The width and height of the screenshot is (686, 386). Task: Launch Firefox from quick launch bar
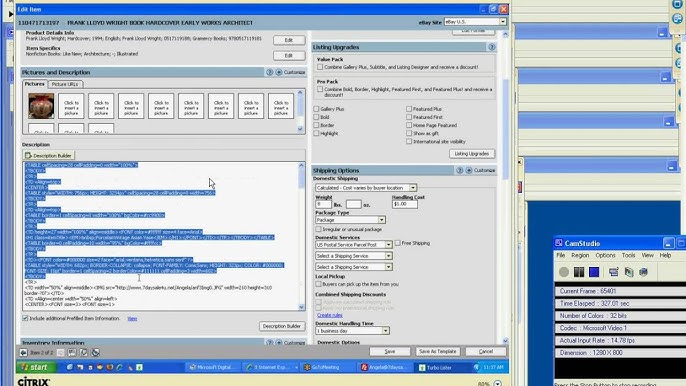pos(109,367)
